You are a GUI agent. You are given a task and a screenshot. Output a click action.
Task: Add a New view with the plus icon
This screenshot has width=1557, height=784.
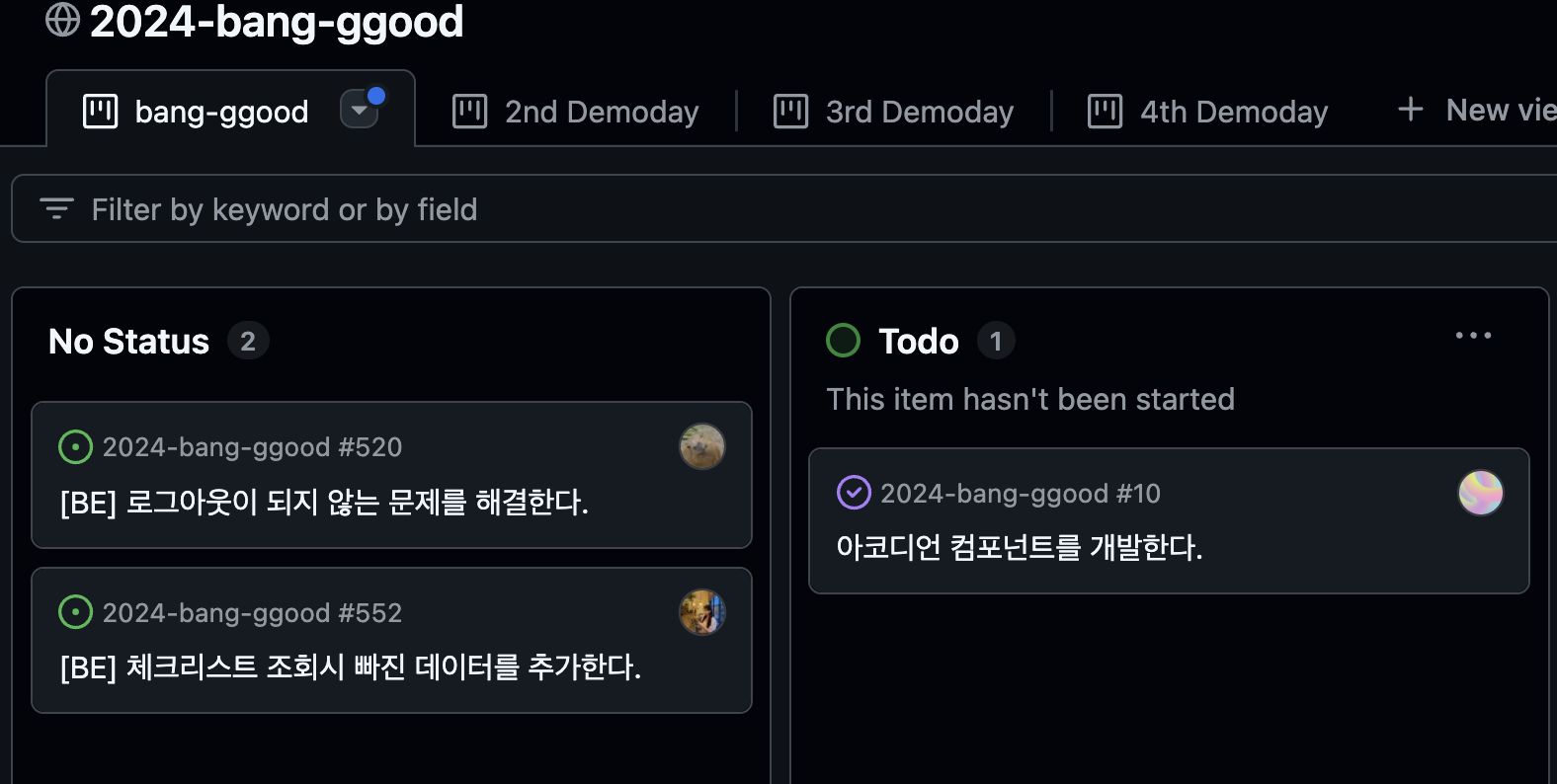point(1411,110)
